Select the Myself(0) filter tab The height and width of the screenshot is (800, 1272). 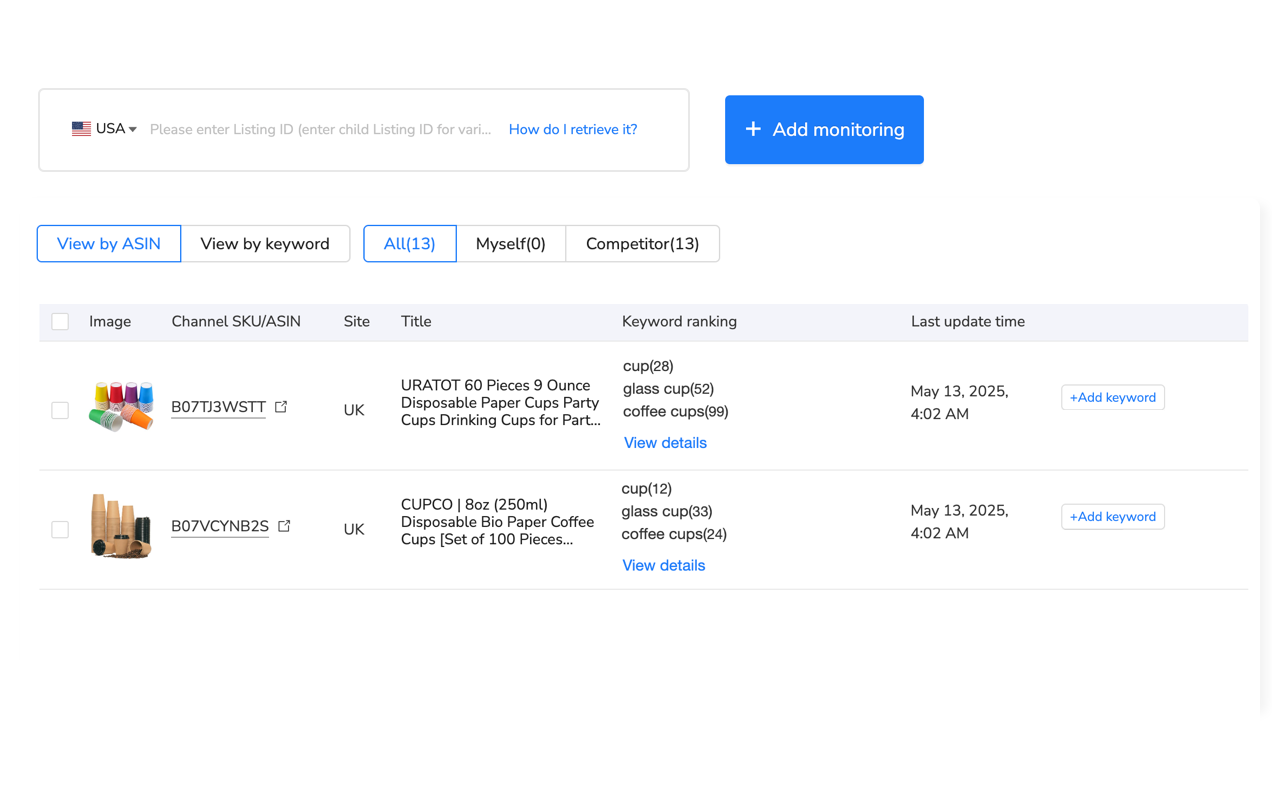click(511, 243)
